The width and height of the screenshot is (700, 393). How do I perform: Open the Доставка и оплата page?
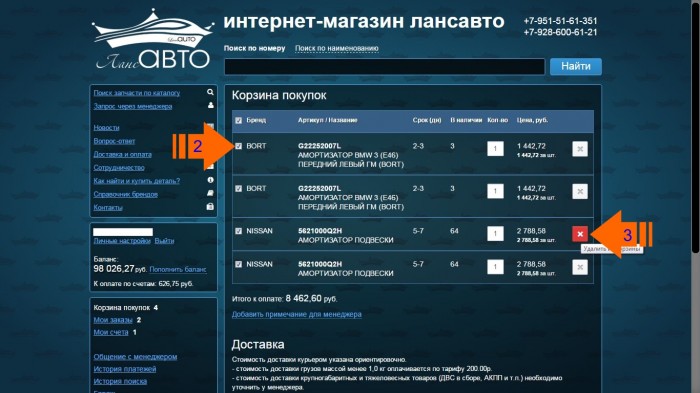click(x=122, y=155)
